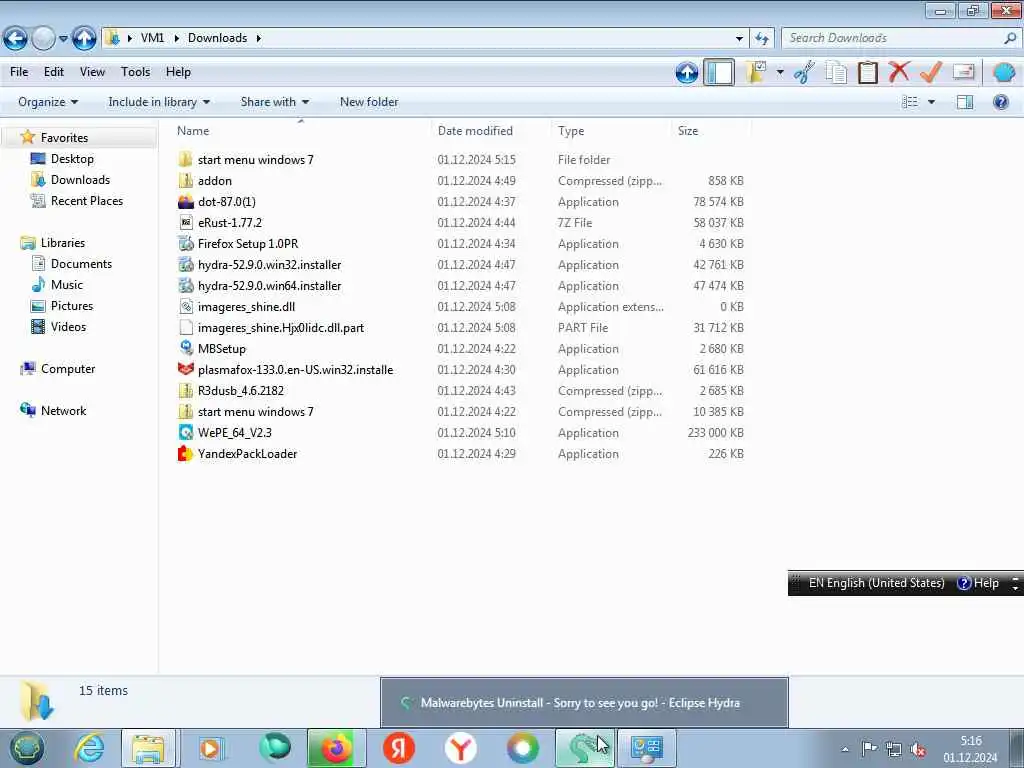Expand Include in library dropdown
This screenshot has height=768, width=1024.
point(159,102)
